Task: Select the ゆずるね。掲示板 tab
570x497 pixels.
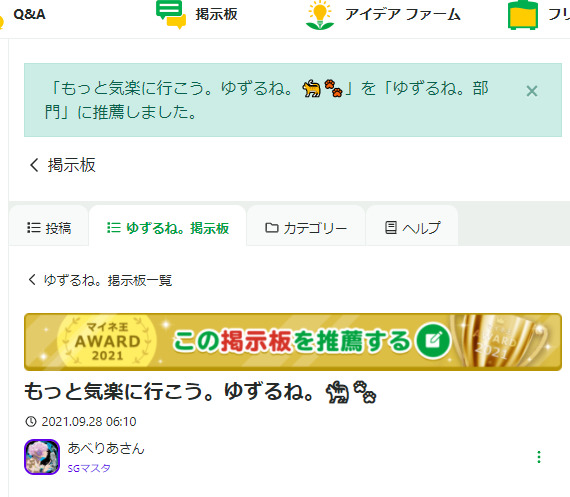Action: pos(168,228)
